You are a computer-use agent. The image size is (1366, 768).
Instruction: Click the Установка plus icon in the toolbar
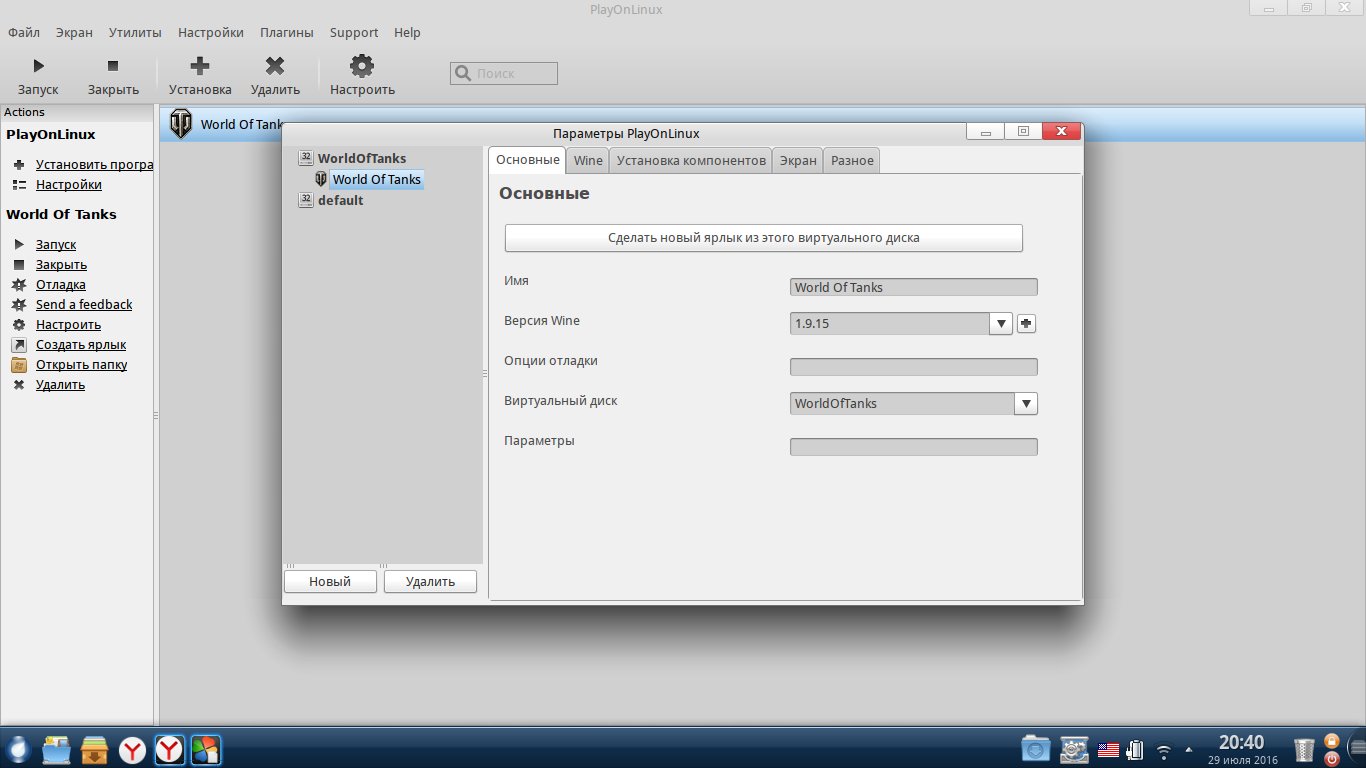(x=200, y=66)
